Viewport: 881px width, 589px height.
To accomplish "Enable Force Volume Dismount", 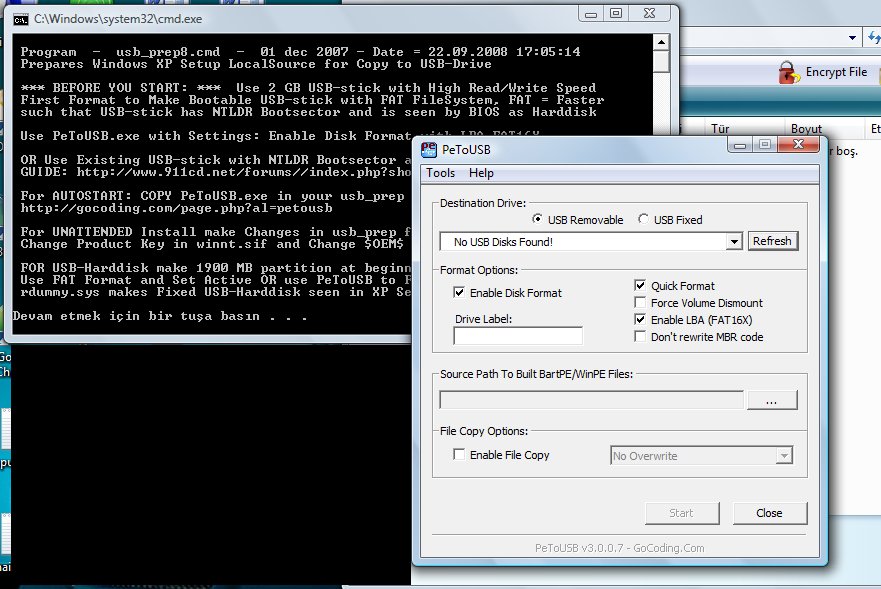I will [x=640, y=302].
